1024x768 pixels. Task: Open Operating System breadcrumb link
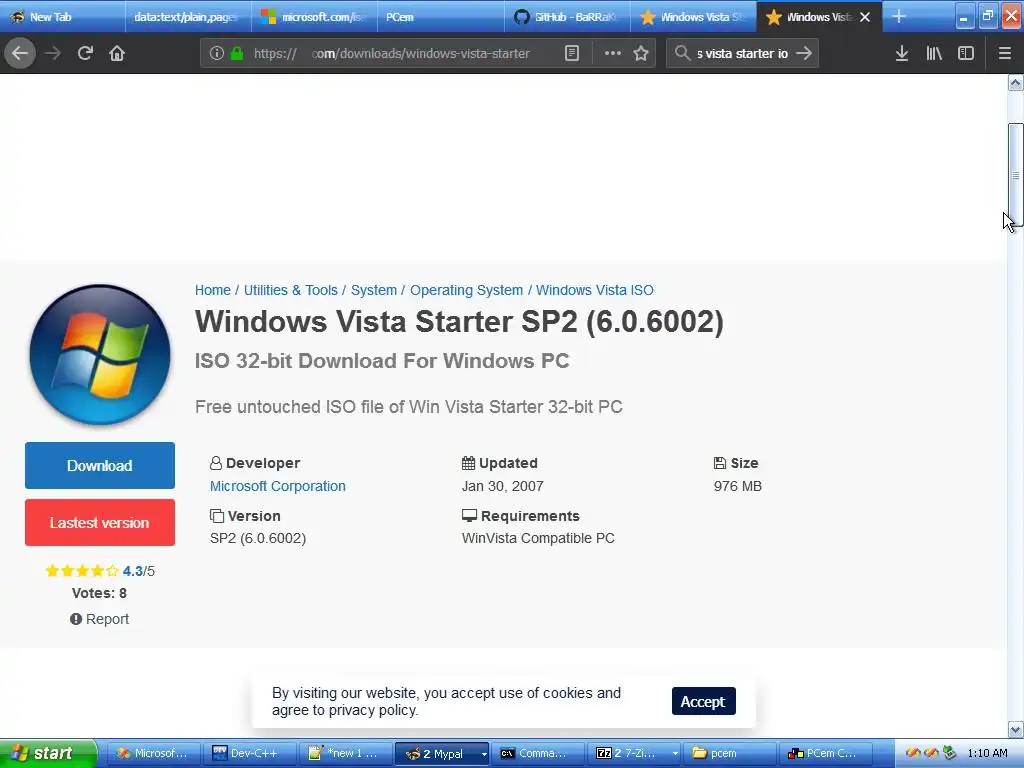466,290
